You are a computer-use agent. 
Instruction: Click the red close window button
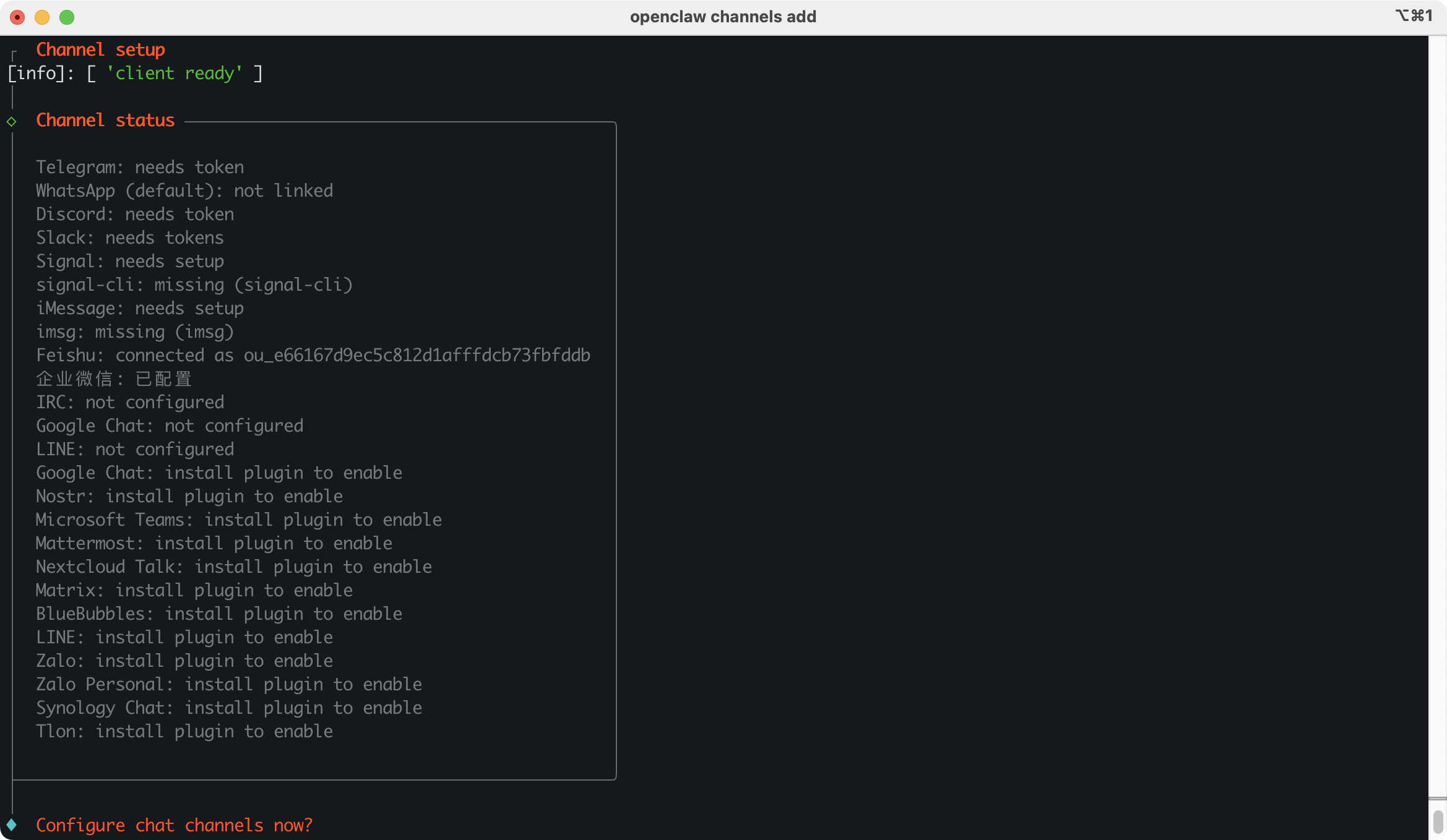click(x=17, y=17)
